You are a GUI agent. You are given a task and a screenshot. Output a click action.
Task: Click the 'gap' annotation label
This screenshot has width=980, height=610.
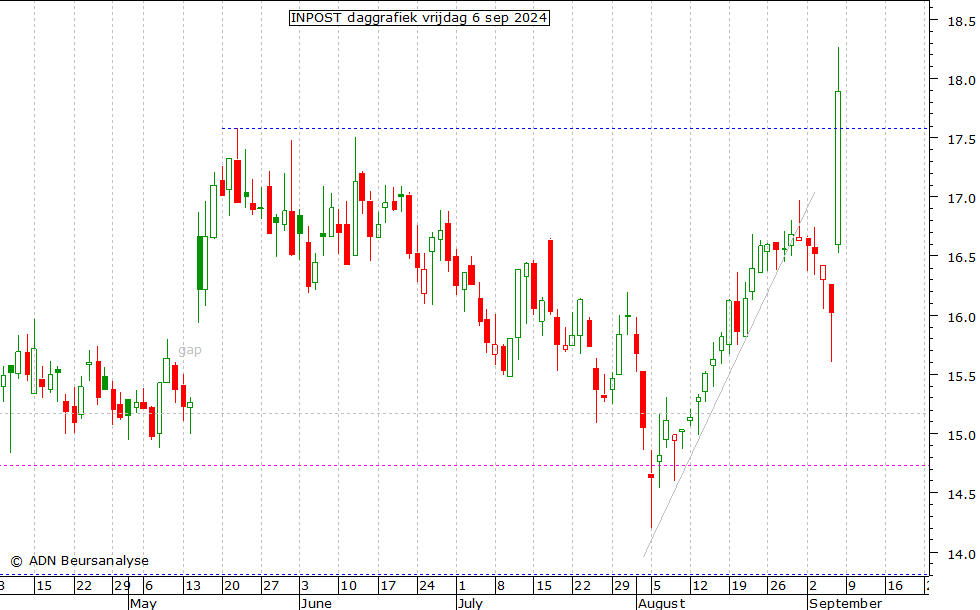(190, 350)
